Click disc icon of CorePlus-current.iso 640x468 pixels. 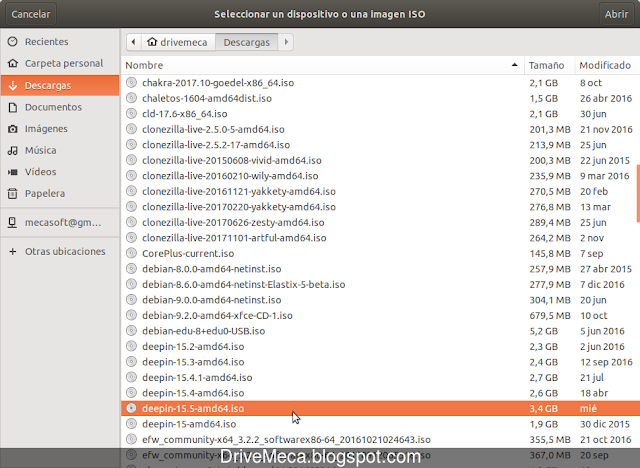(131, 253)
